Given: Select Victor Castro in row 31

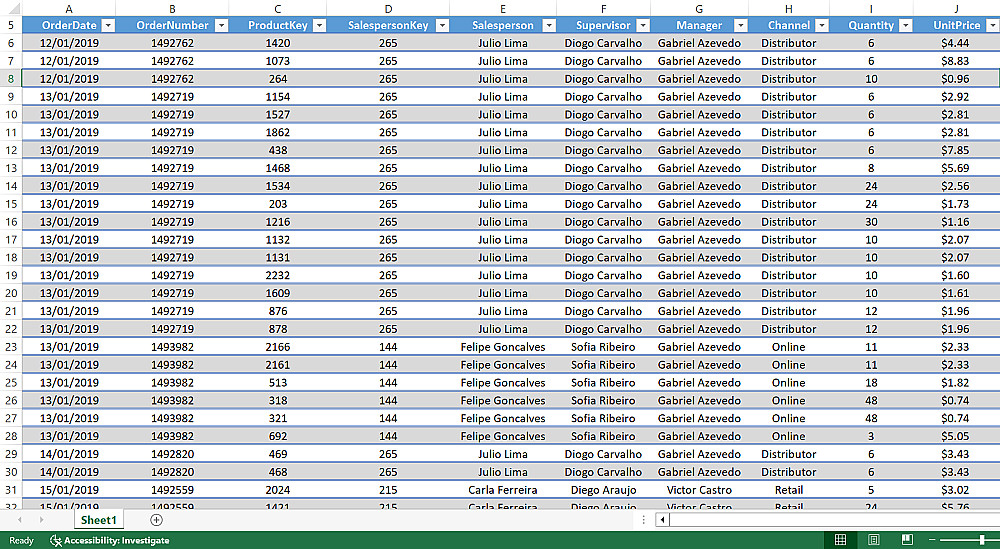Looking at the screenshot, I should [700, 490].
